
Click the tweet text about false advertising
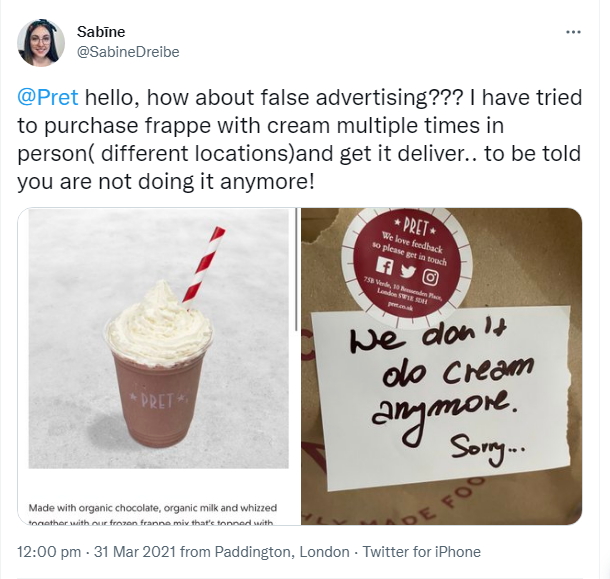tap(300, 139)
